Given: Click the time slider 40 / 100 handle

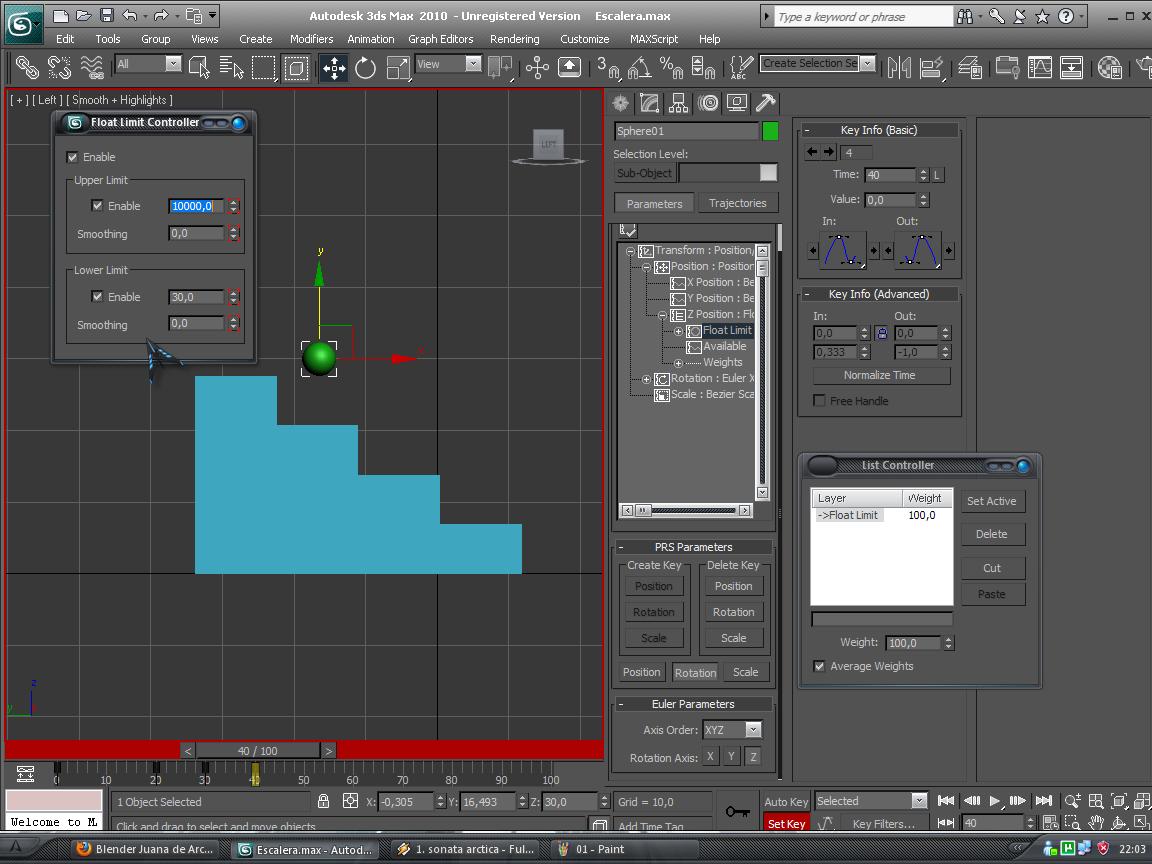Looking at the screenshot, I should (x=258, y=751).
